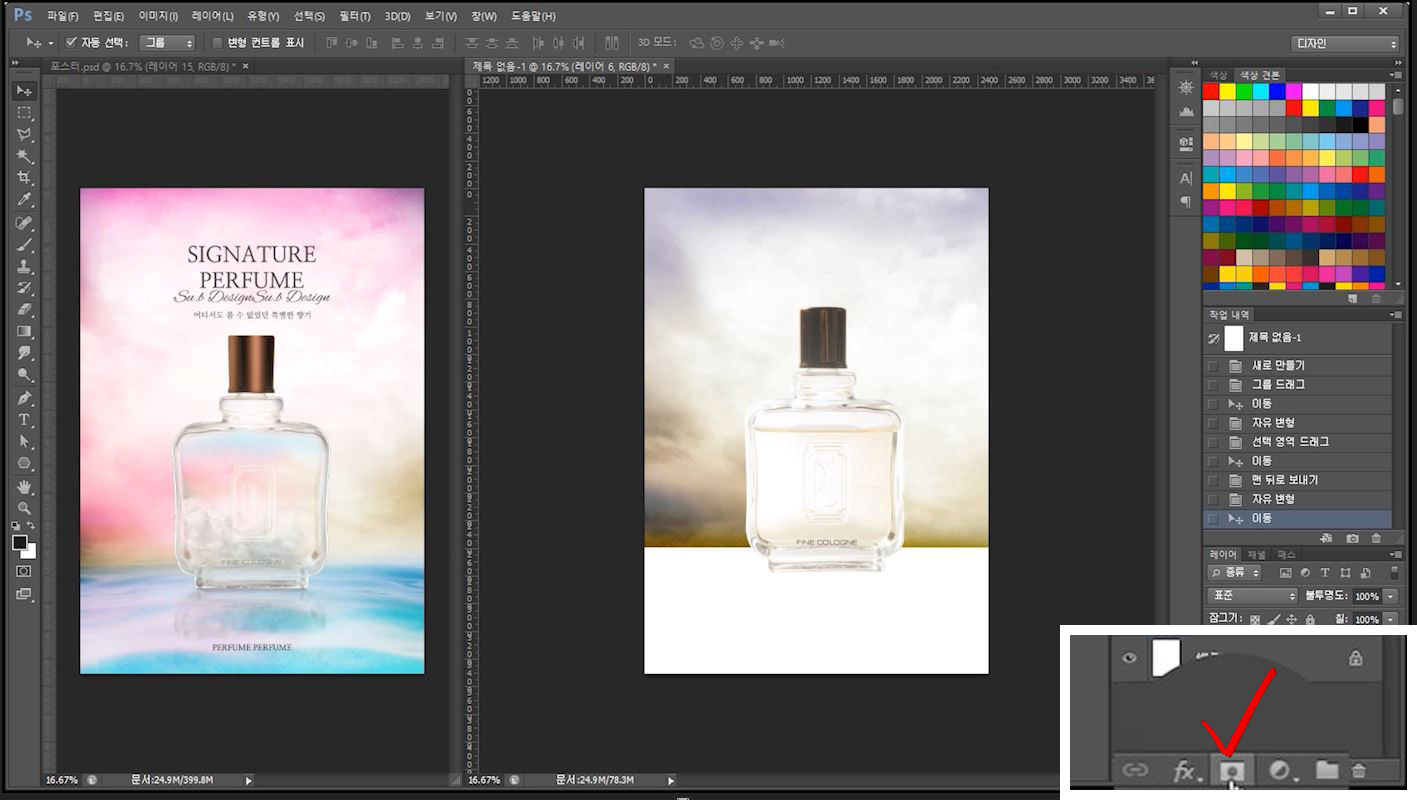
Task: Select the Hand tool
Action: [24, 487]
